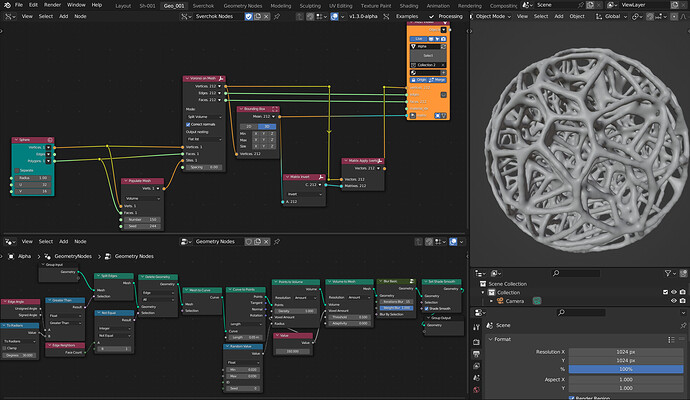Viewport: 690px width, 400px height.
Task: Click the Origin button on the orange node
Action: coord(419,80)
